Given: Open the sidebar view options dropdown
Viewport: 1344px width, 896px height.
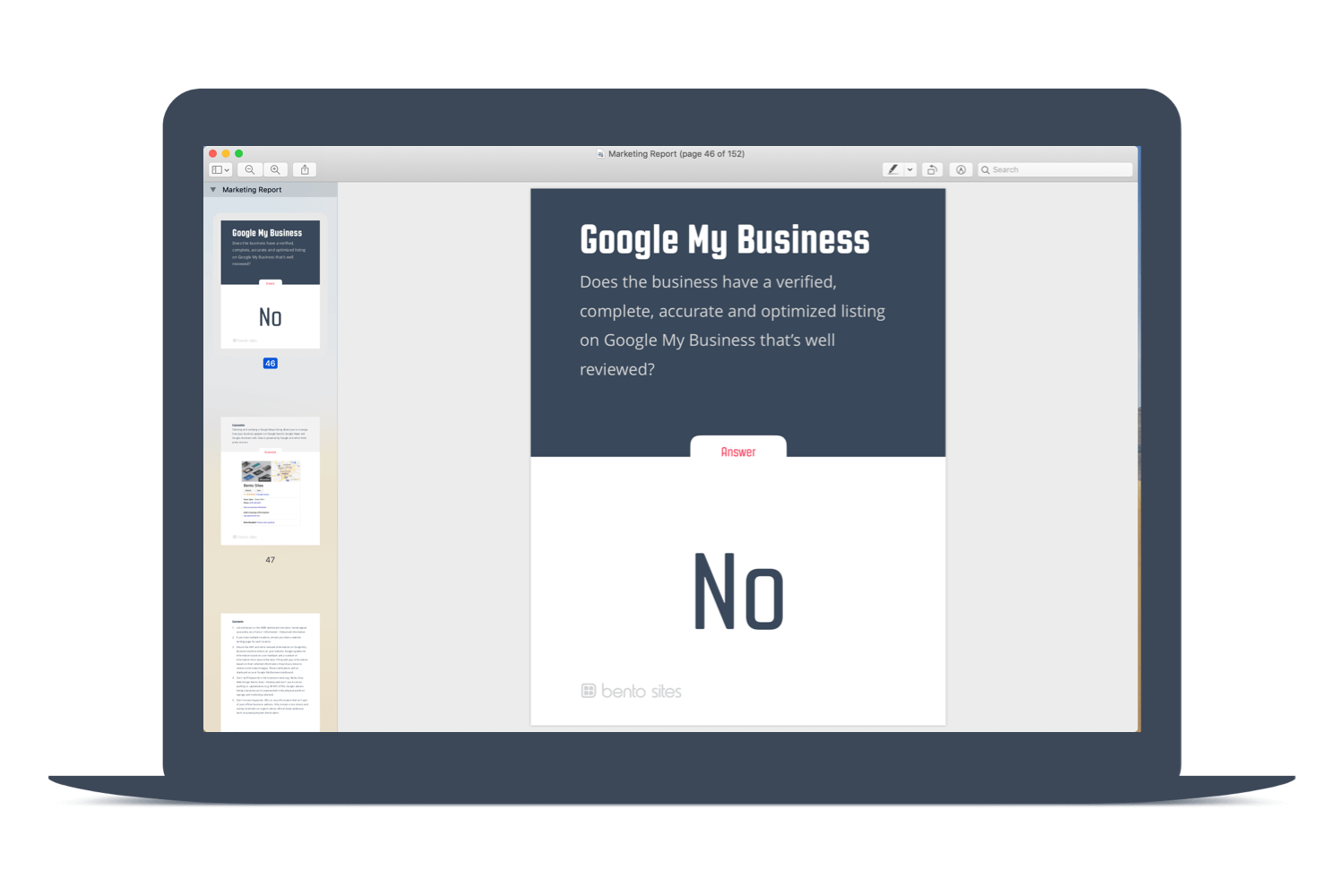Looking at the screenshot, I should tap(220, 169).
